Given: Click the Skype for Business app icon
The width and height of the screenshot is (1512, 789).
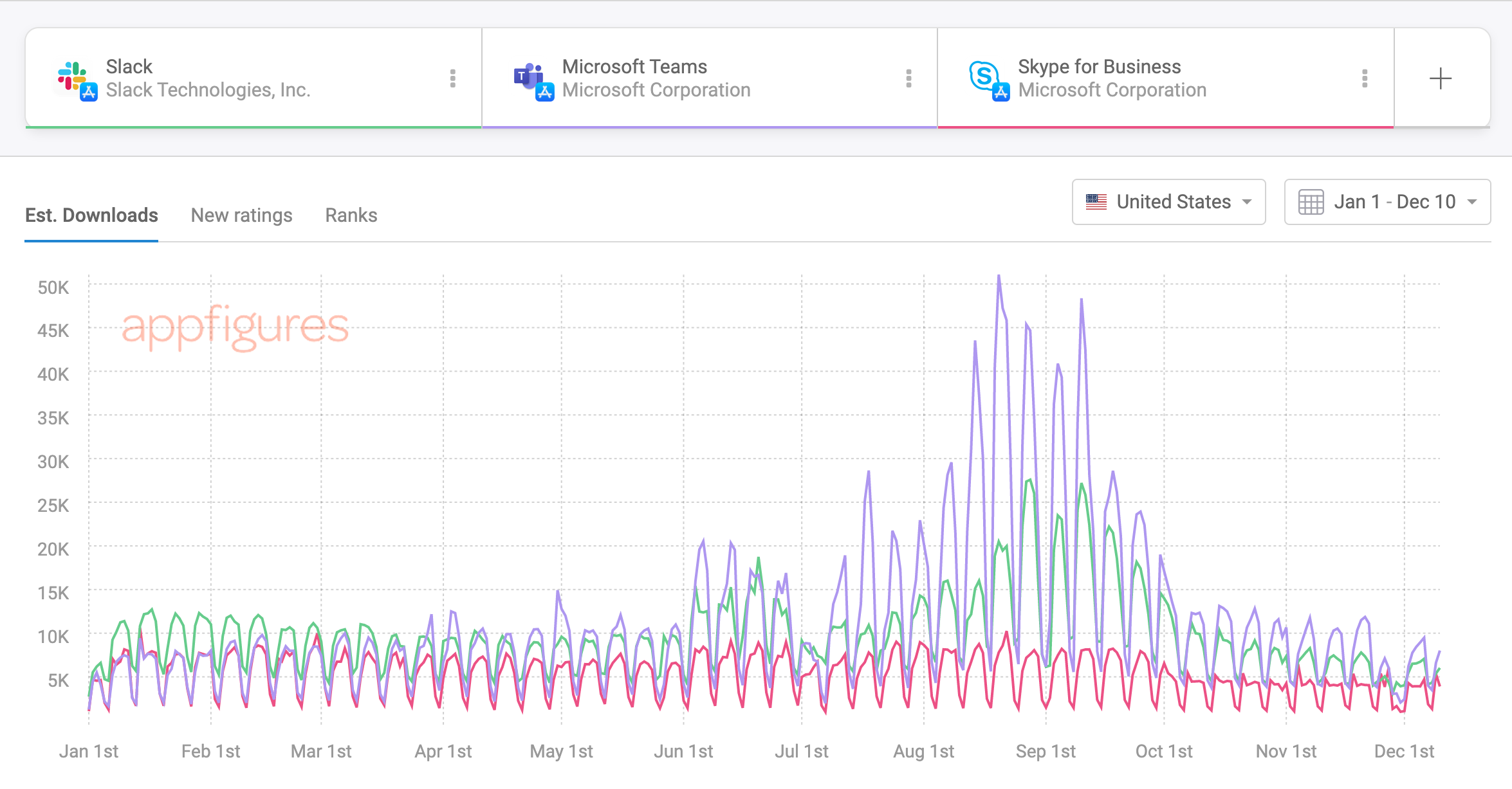Looking at the screenshot, I should tap(989, 80).
